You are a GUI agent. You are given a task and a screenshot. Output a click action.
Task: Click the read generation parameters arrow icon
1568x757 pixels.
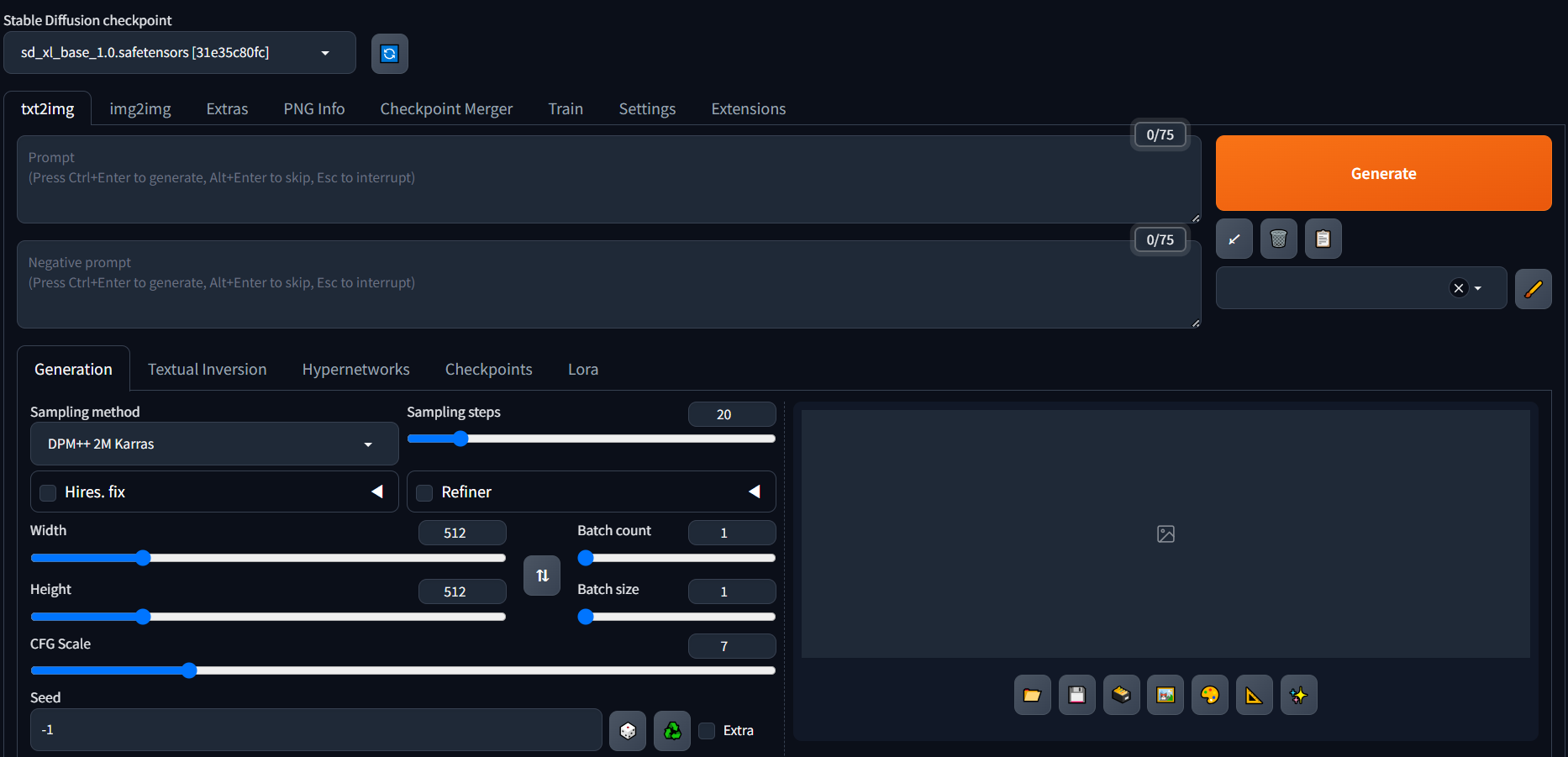pyautogui.click(x=1234, y=239)
